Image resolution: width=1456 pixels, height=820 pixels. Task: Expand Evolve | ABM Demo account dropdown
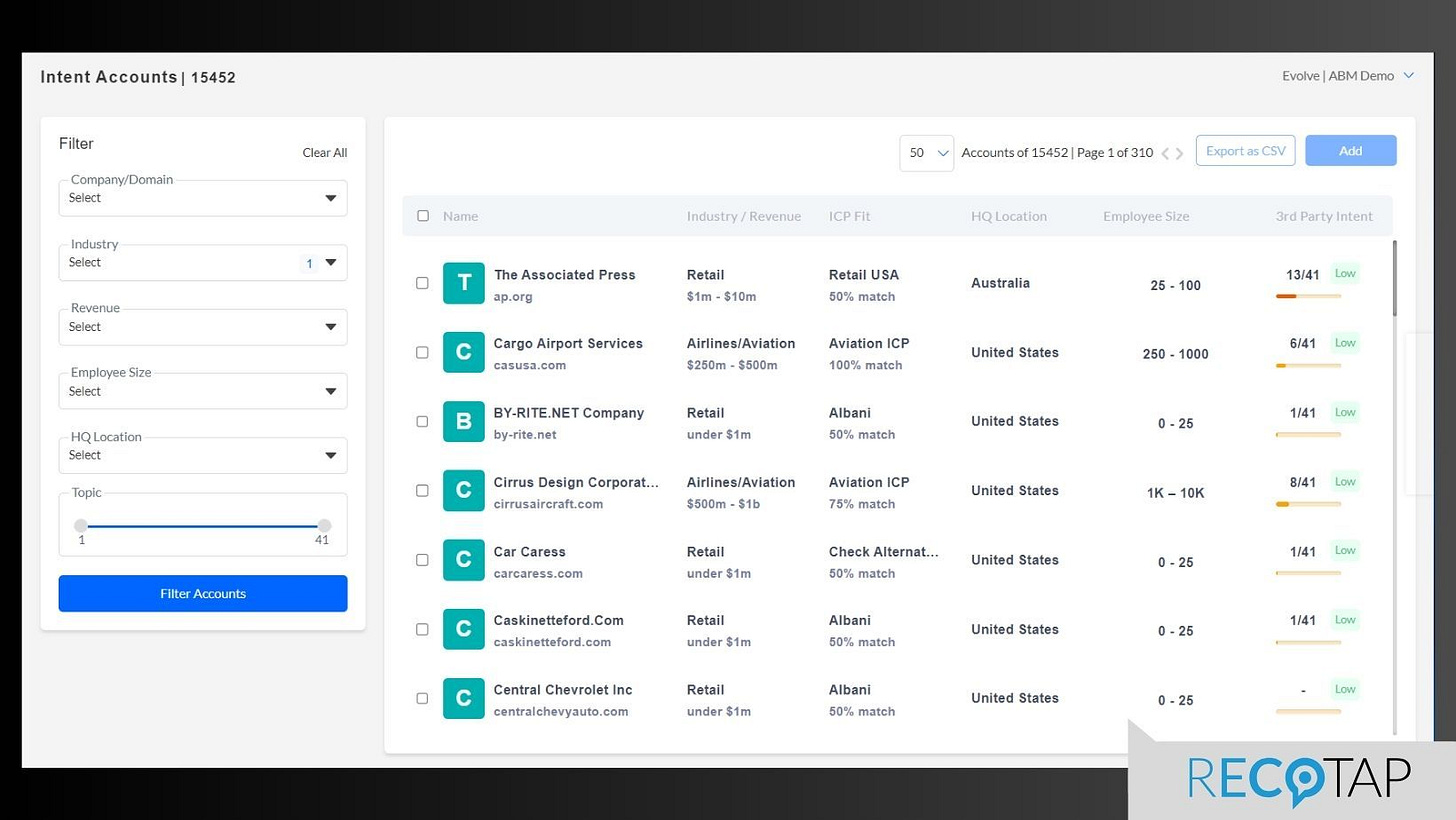point(1348,76)
